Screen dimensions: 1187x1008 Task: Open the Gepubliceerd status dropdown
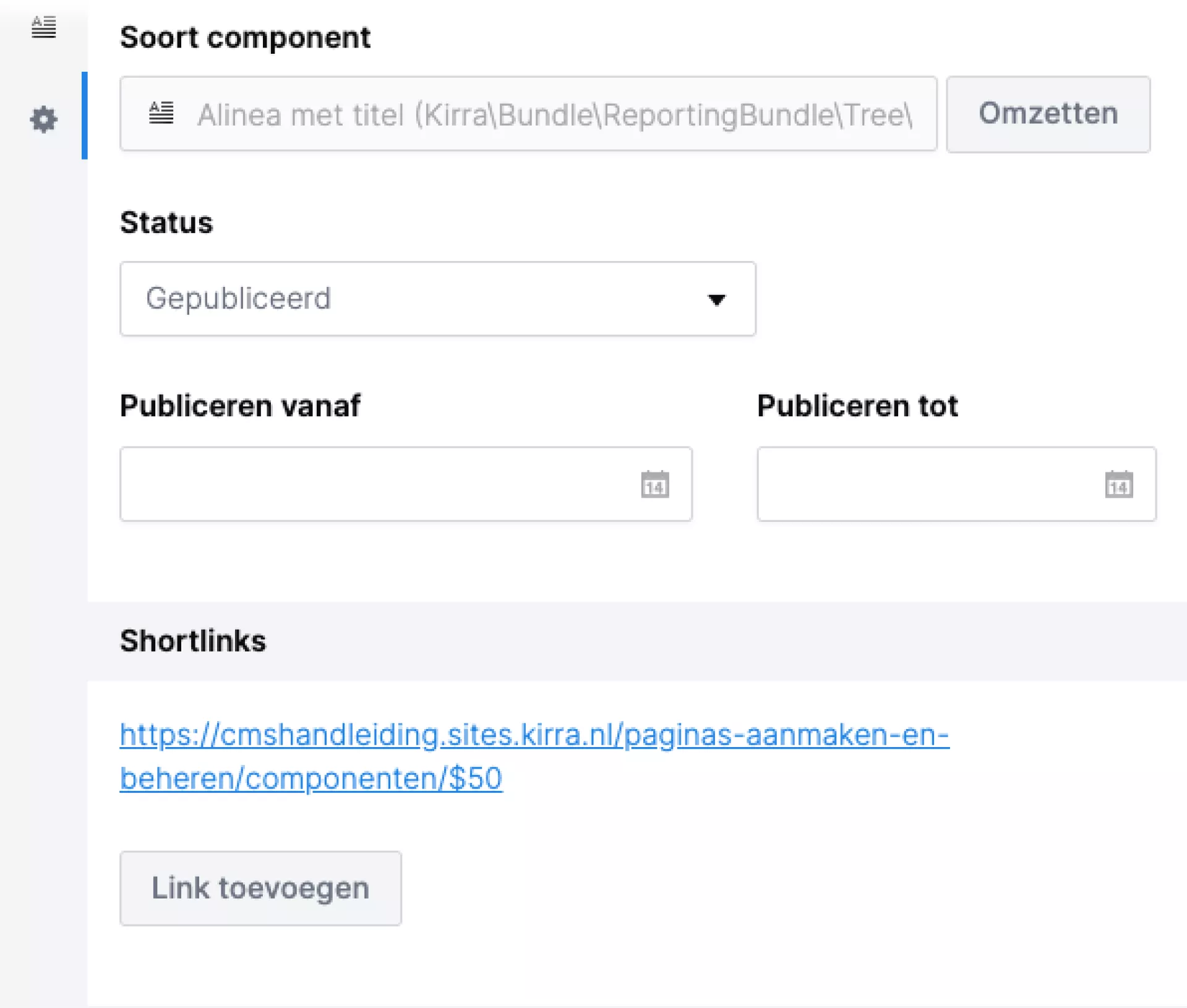[437, 299]
